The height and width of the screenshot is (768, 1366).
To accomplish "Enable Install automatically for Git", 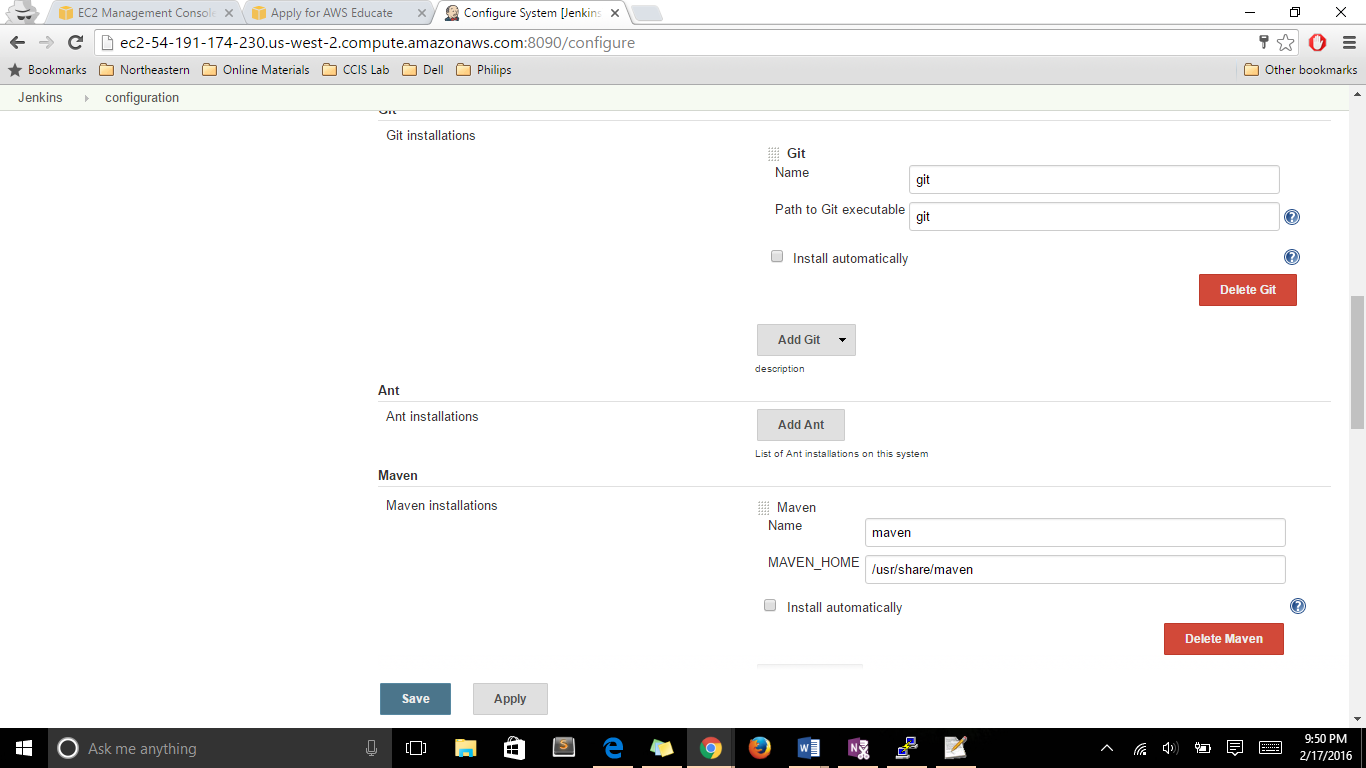I will coord(777,257).
